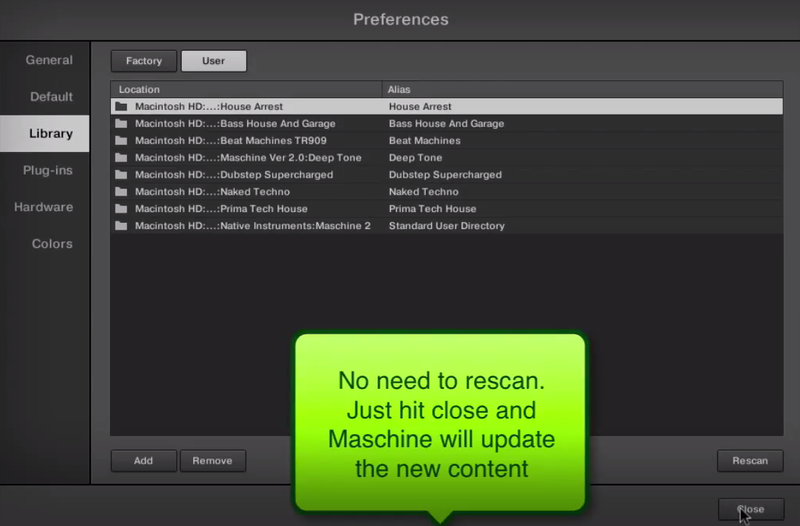Select location Macintosh HD:...:Dubstep Supercharged
This screenshot has height=526, width=800.
(x=234, y=174)
